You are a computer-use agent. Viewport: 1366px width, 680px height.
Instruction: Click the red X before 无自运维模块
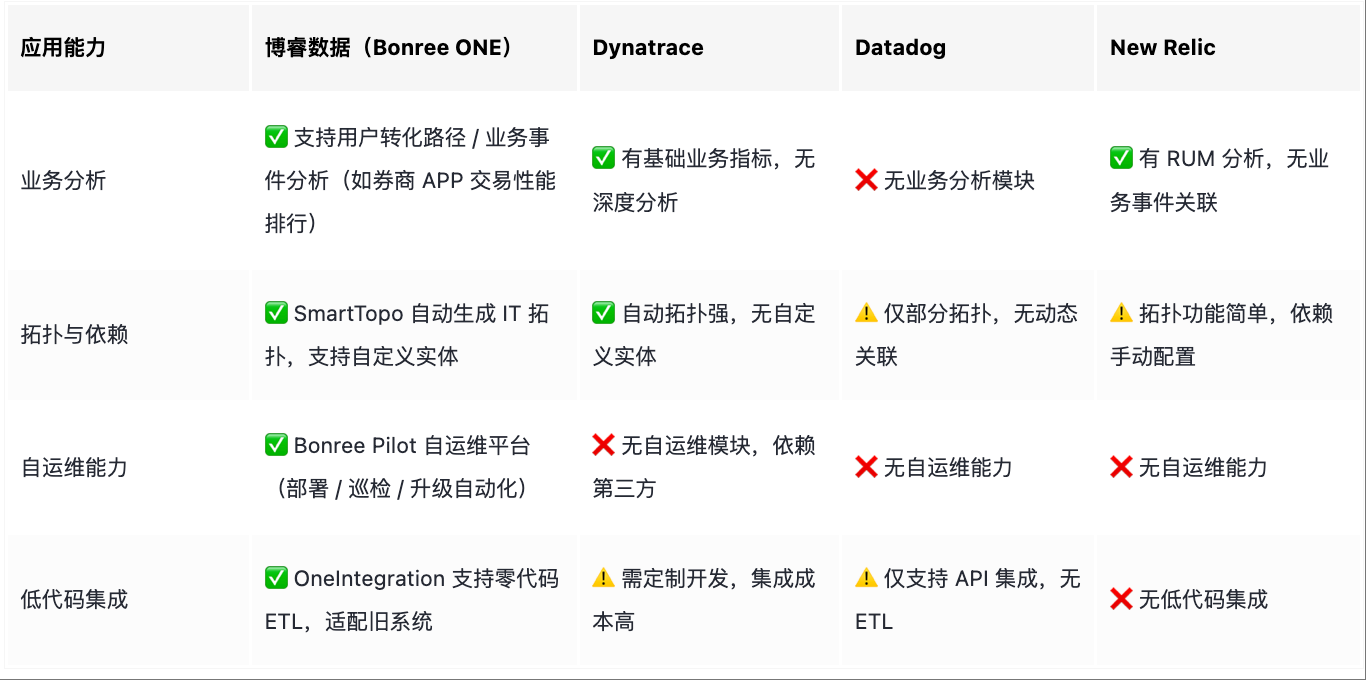[603, 445]
